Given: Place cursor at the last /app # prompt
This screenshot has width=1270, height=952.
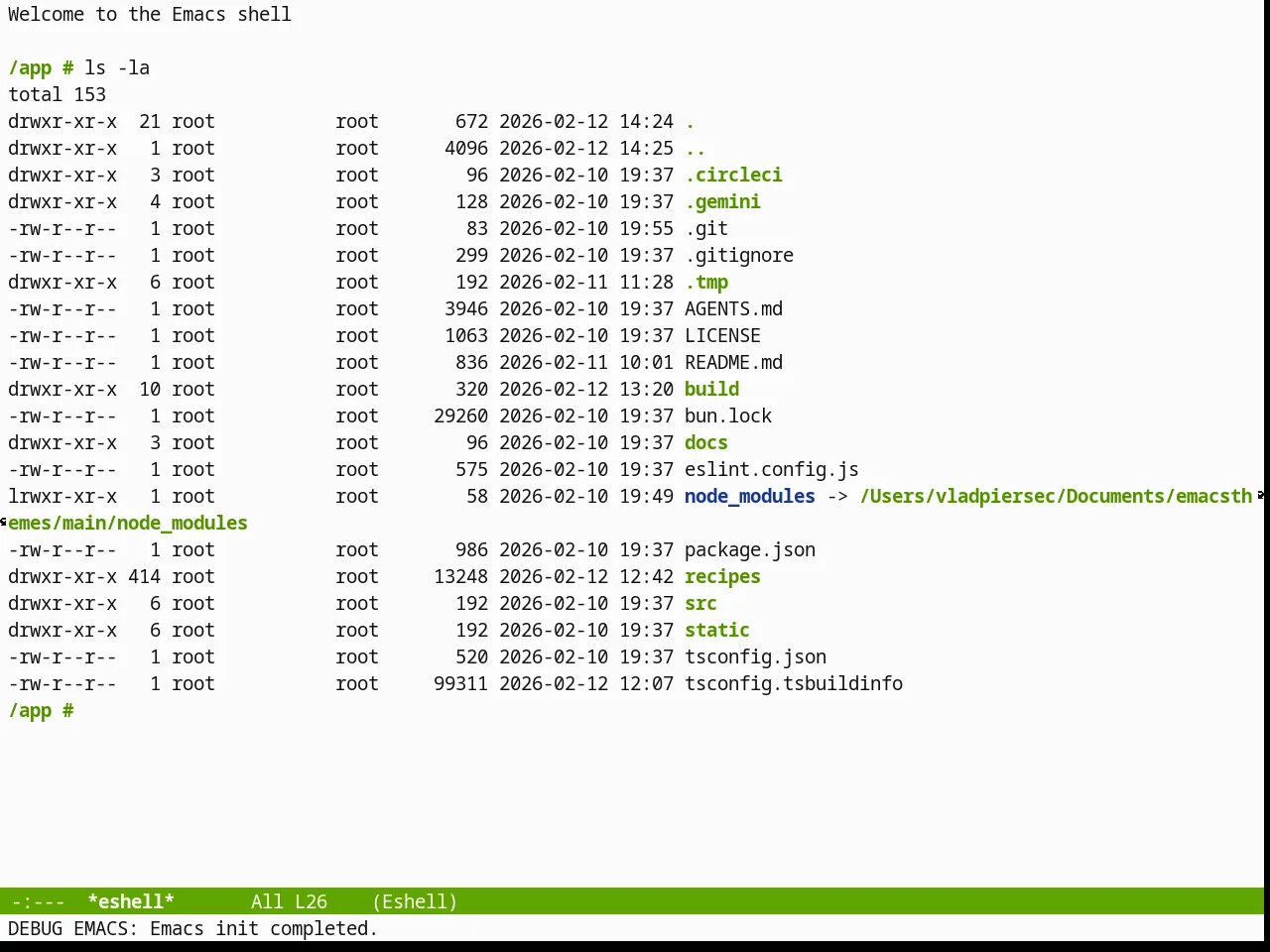Looking at the screenshot, I should pyautogui.click(x=42, y=711).
